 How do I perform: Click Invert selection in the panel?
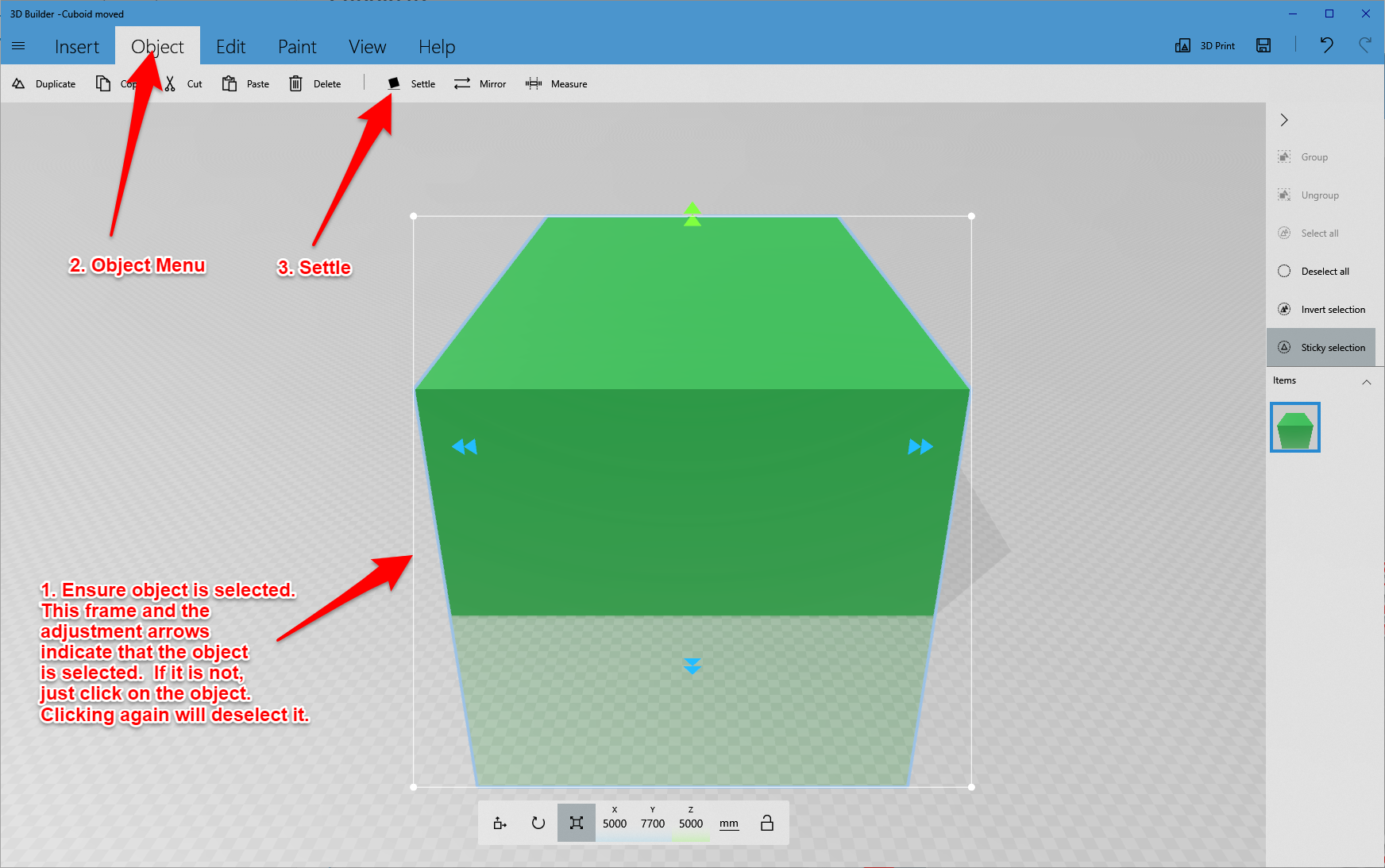(1322, 309)
